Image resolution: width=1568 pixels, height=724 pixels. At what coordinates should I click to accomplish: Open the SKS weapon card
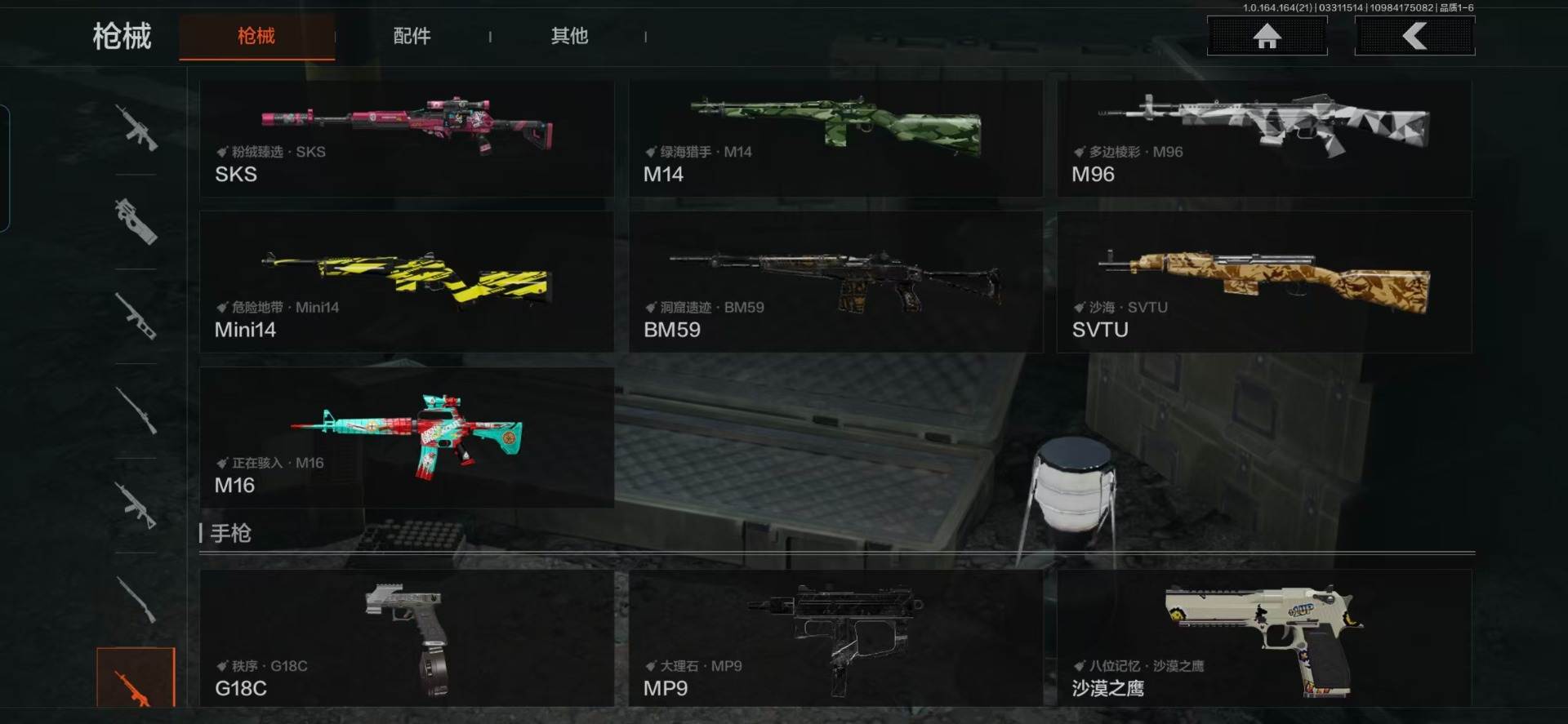[x=407, y=138]
